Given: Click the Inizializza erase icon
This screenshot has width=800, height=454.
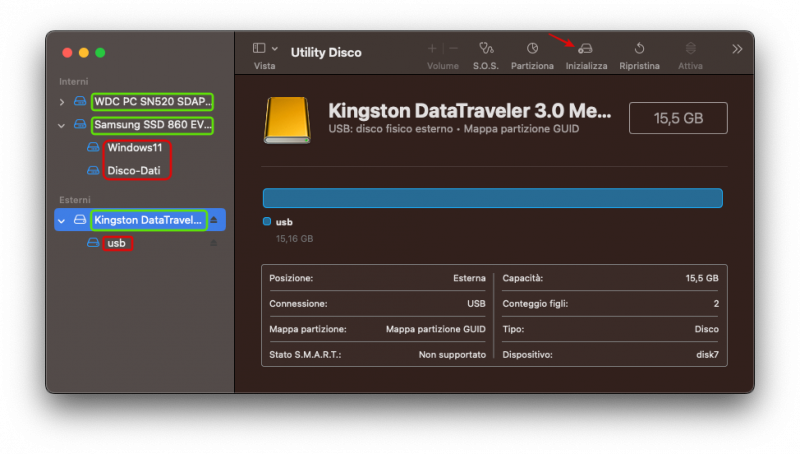Looking at the screenshot, I should [586, 48].
